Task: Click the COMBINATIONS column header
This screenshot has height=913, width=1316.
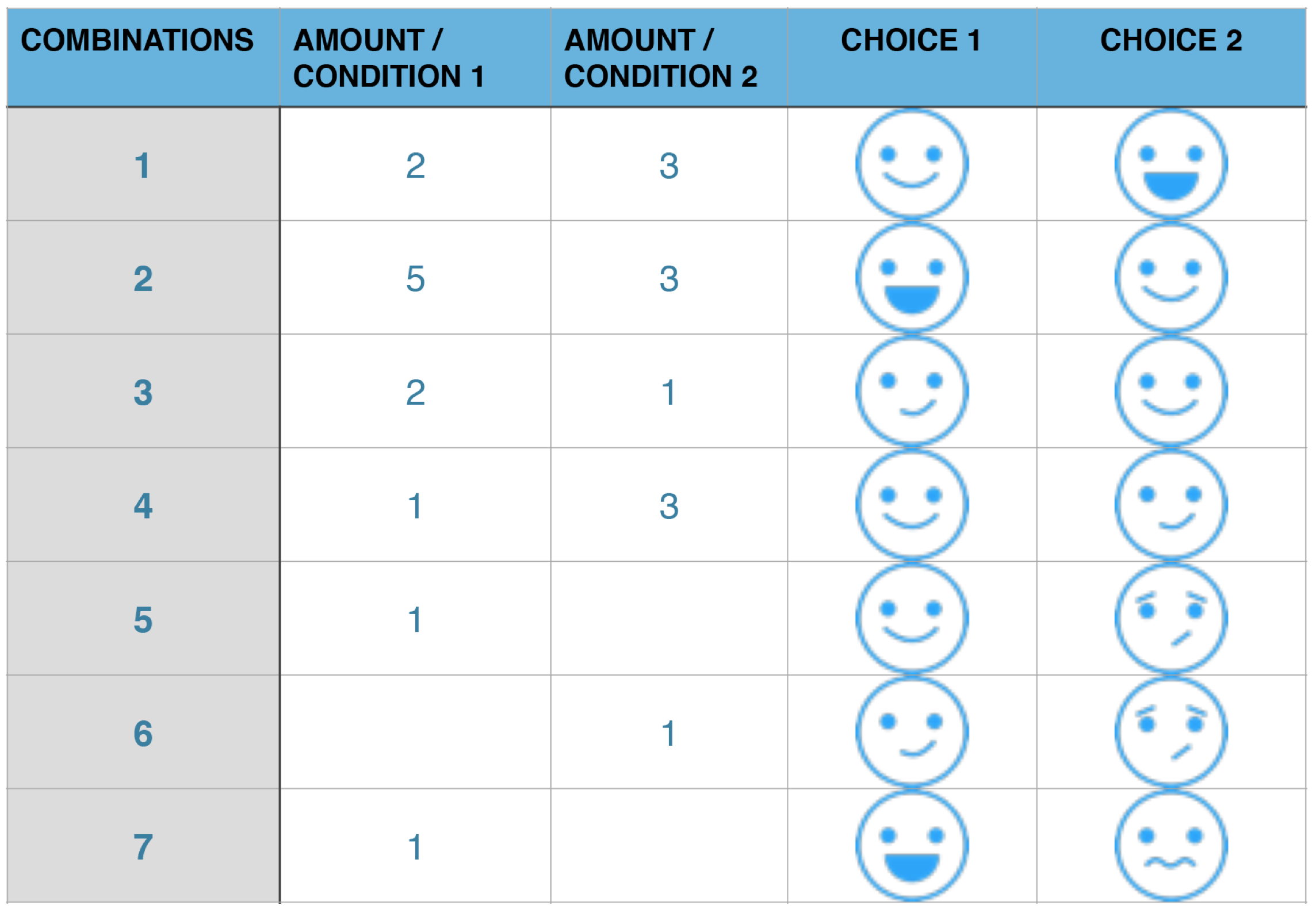Action: click(137, 40)
